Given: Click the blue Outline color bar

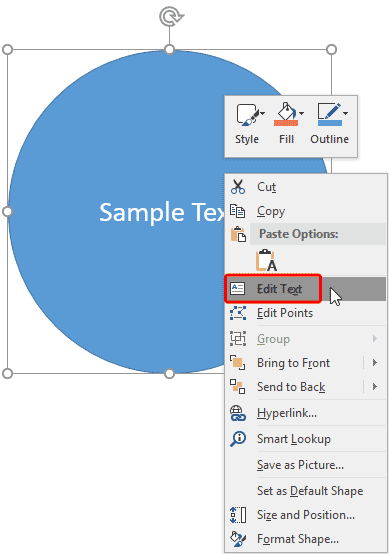Looking at the screenshot, I should [330, 123].
